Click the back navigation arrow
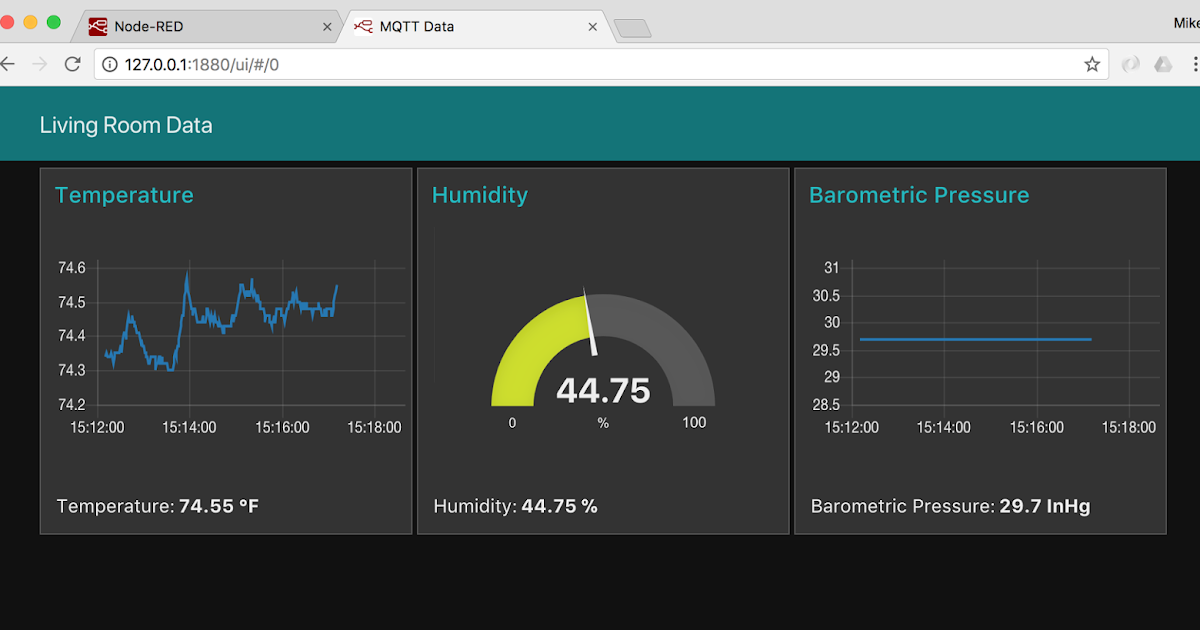The width and height of the screenshot is (1200, 630). [x=8, y=63]
